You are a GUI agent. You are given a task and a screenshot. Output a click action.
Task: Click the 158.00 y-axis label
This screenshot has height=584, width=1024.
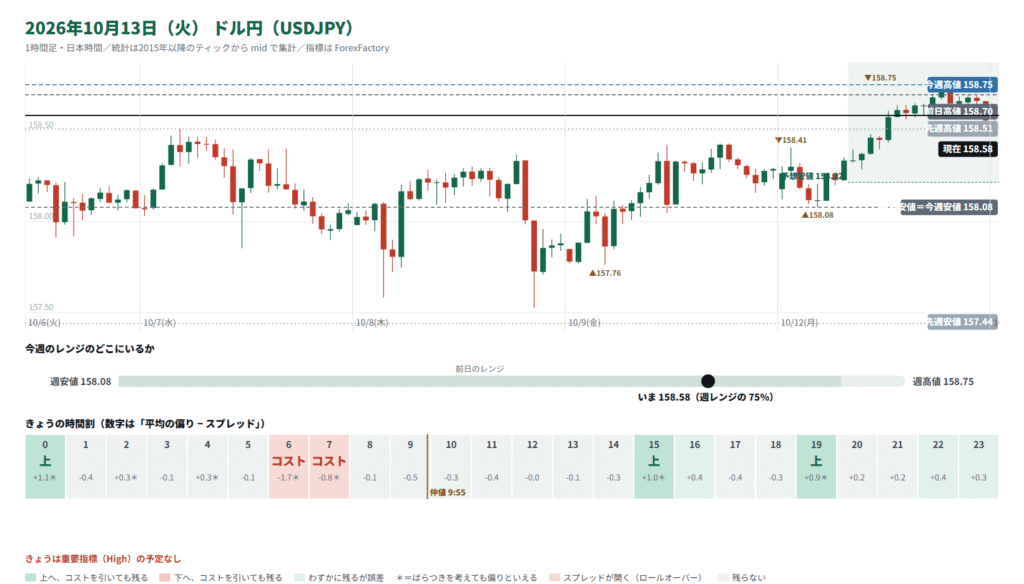click(41, 216)
